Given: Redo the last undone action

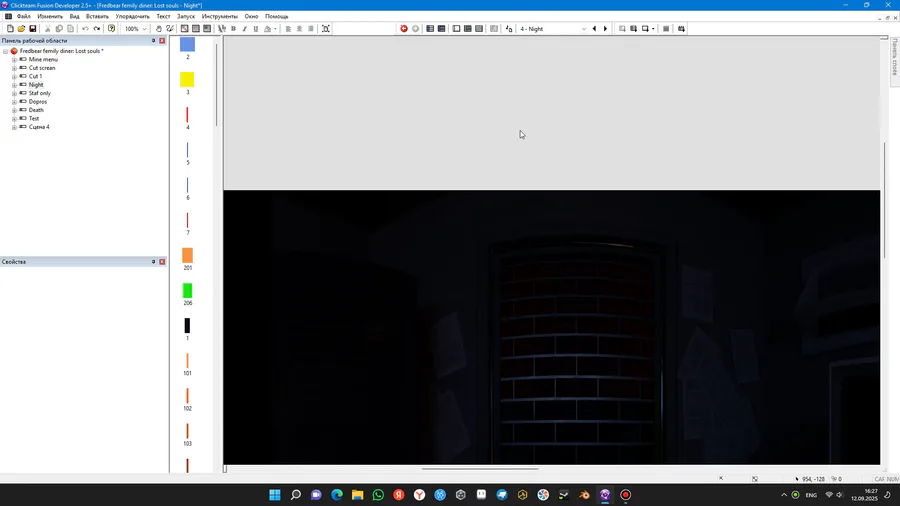Looking at the screenshot, I should pos(96,29).
